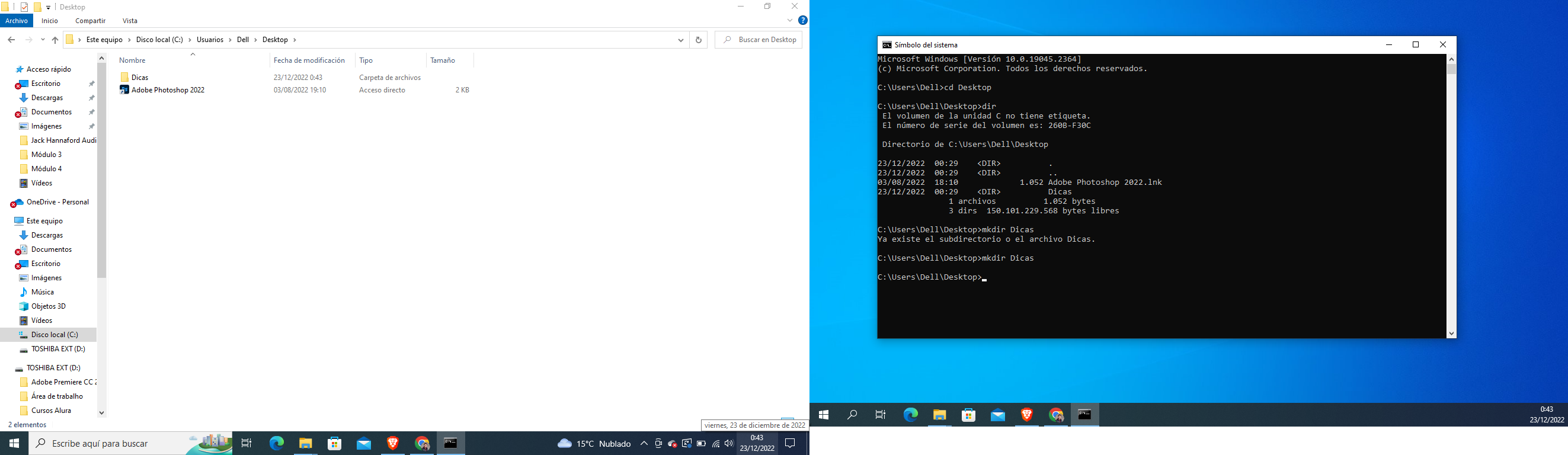Open Área de trabalho folder in navigation pane
This screenshot has height=455, width=1568.
(x=57, y=396)
